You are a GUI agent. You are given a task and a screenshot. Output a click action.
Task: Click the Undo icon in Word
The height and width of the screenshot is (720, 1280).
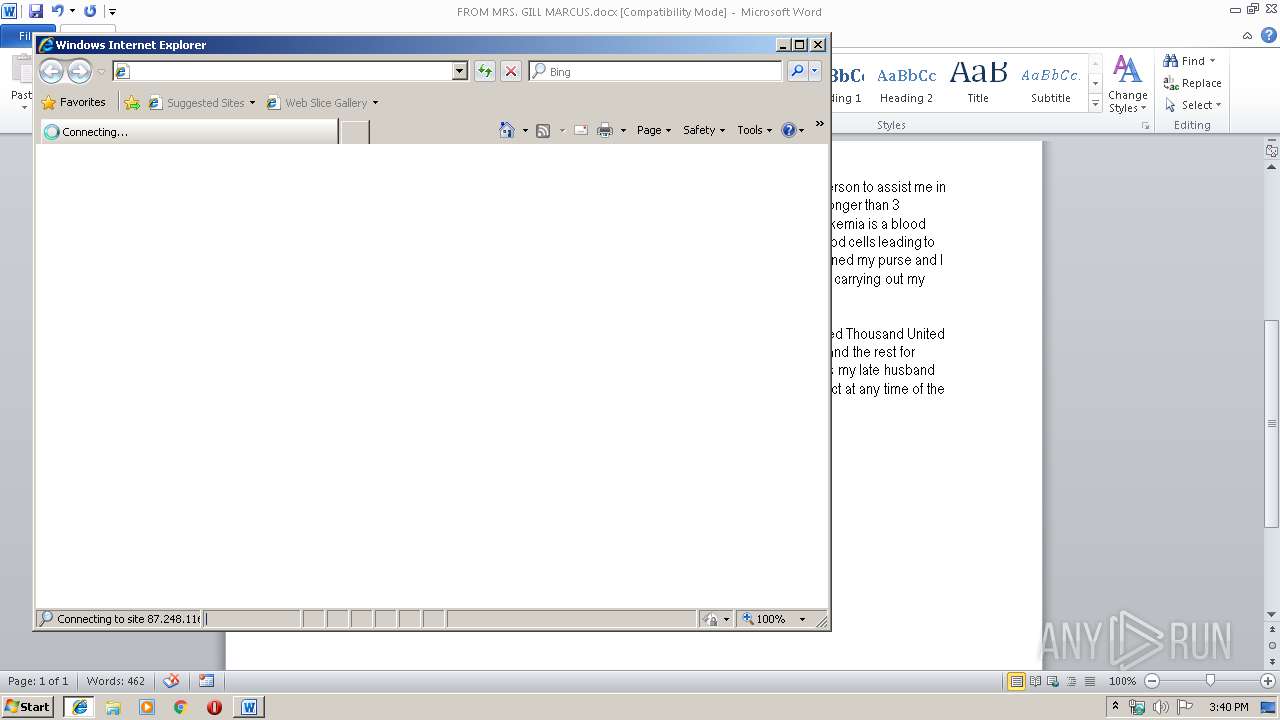[57, 11]
